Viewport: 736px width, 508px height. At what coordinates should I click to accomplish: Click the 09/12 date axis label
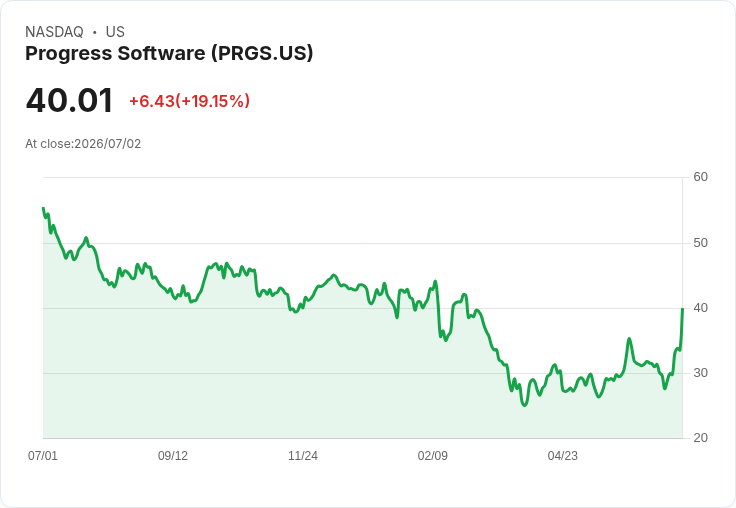pyautogui.click(x=173, y=455)
